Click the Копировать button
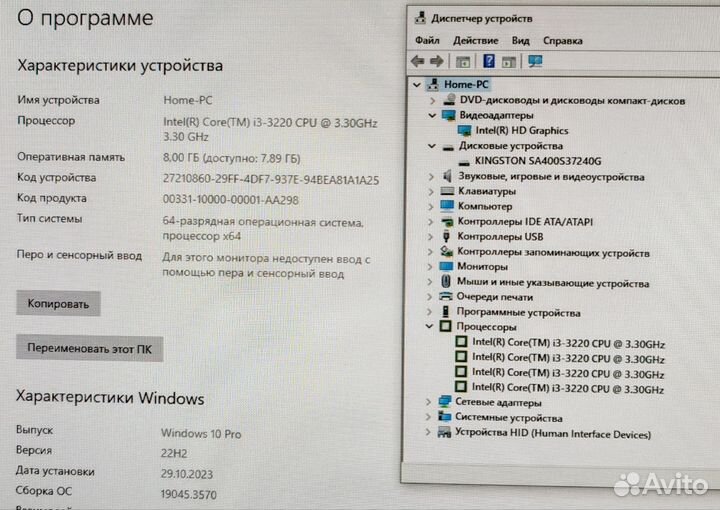This screenshot has width=720, height=510. 58,303
